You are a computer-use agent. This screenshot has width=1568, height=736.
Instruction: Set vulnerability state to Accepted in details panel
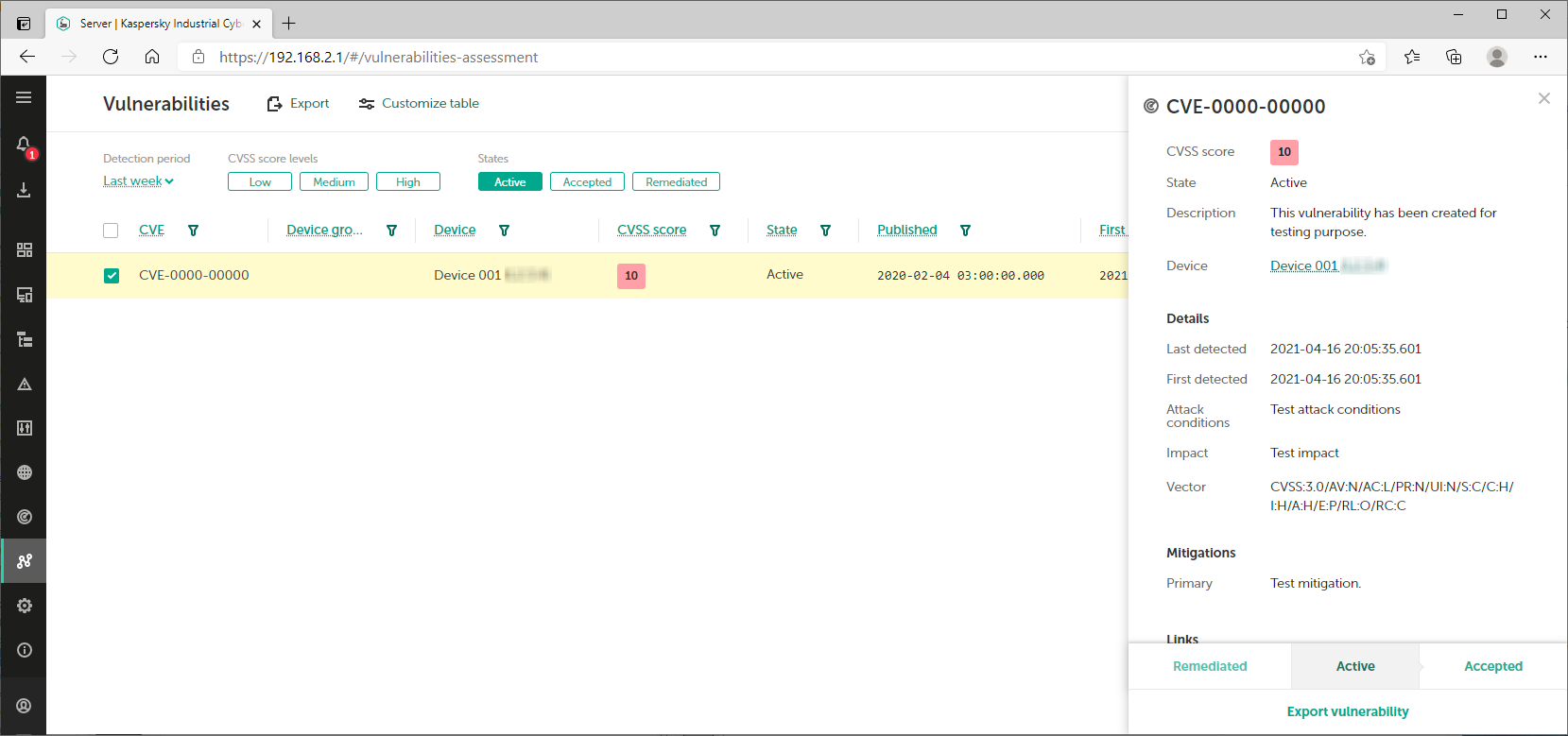[1492, 666]
